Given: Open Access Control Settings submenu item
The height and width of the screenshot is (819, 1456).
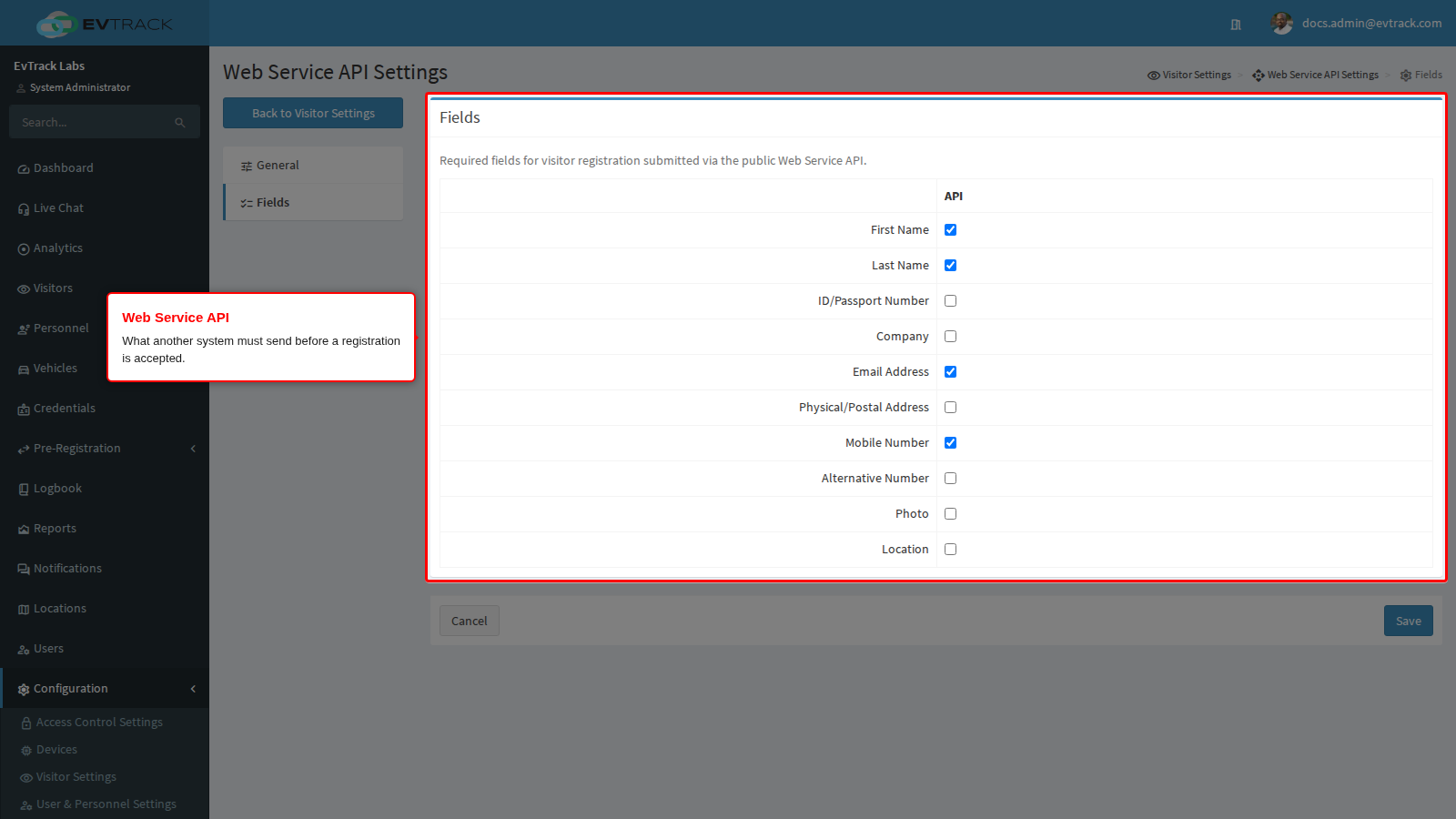Looking at the screenshot, I should [x=105, y=723].
